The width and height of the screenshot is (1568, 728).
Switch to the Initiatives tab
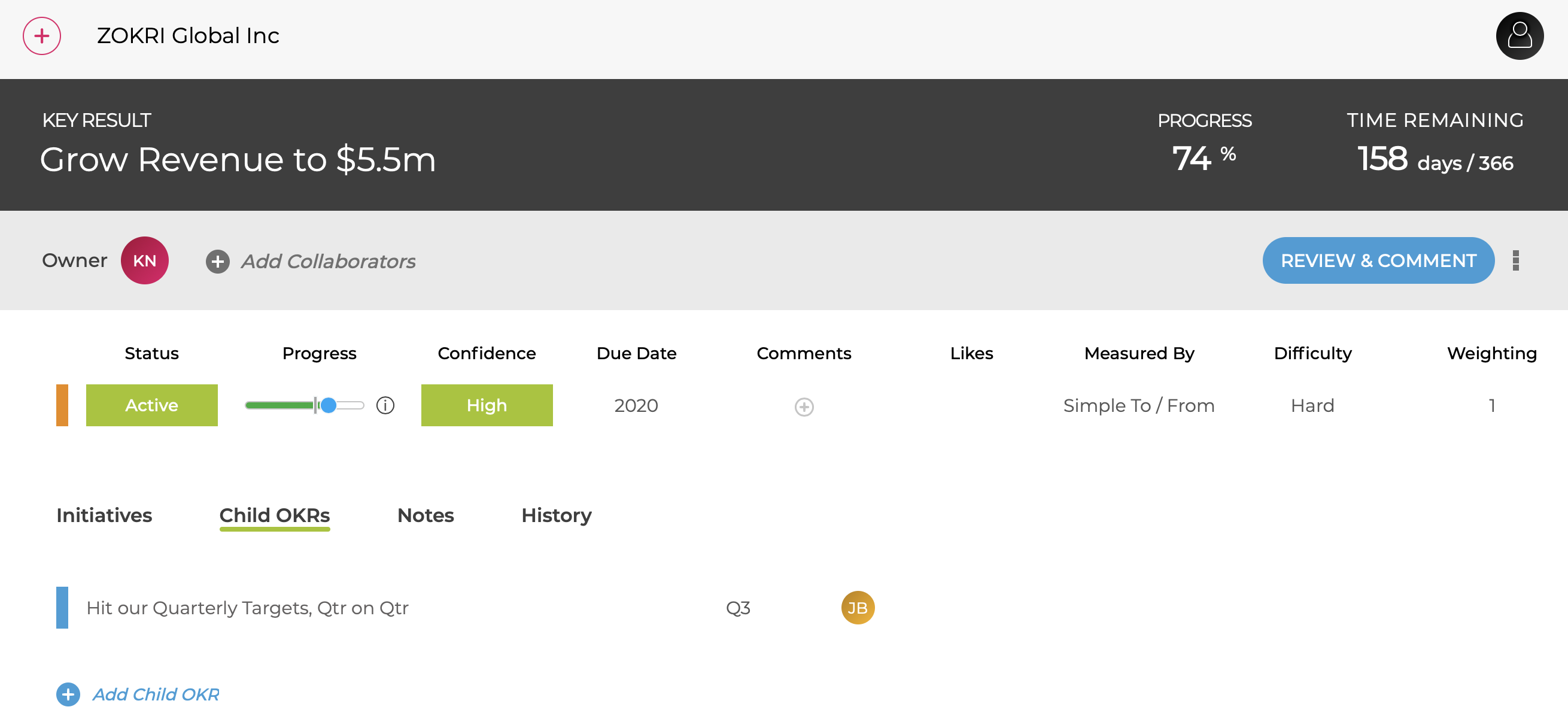tap(104, 515)
